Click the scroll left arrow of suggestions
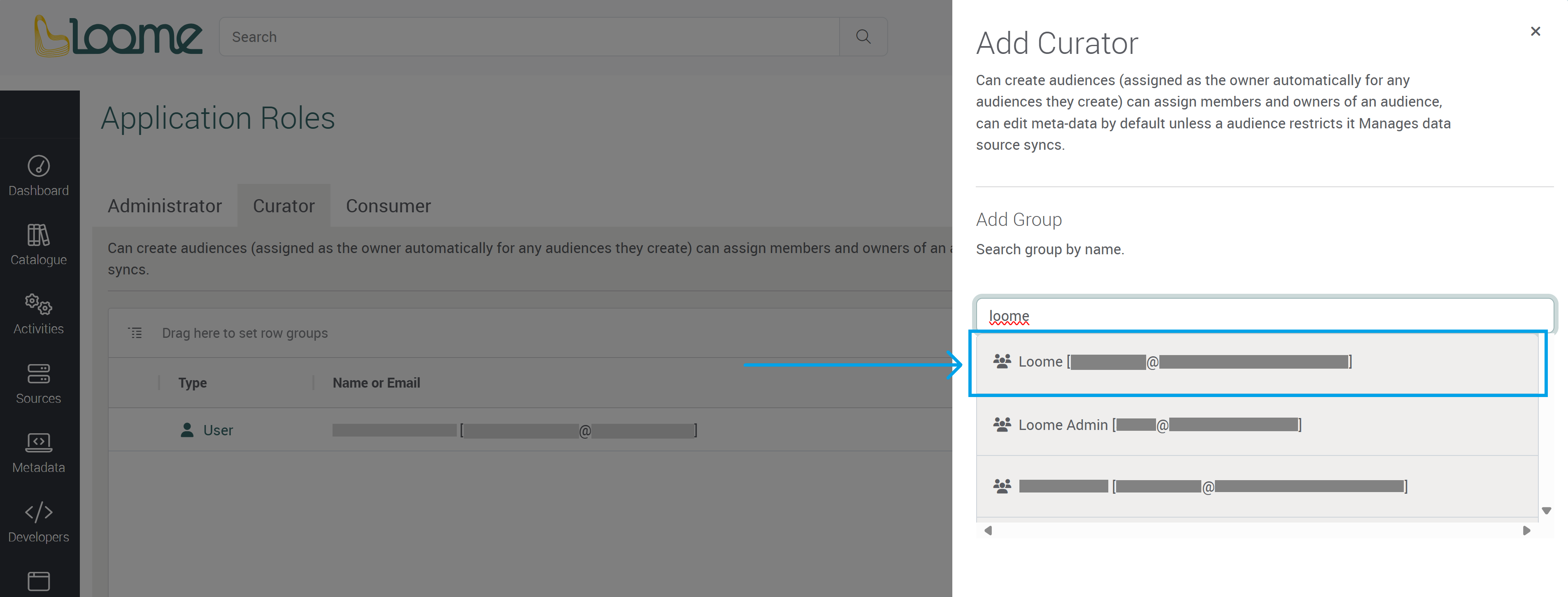Viewport: 1568px width, 597px height. (988, 531)
